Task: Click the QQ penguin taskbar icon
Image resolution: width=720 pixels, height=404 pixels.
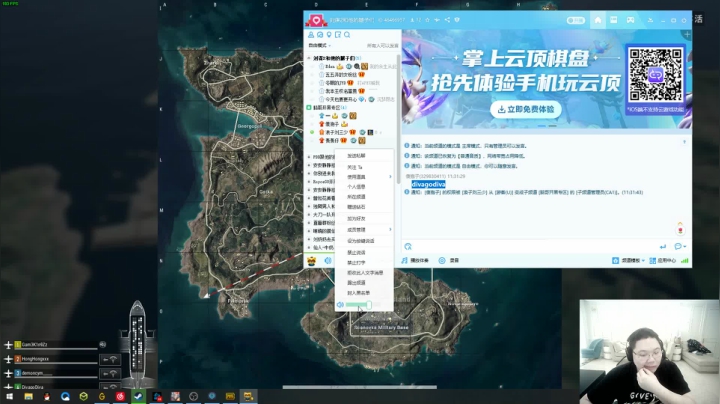Action: pyautogui.click(x=47, y=396)
